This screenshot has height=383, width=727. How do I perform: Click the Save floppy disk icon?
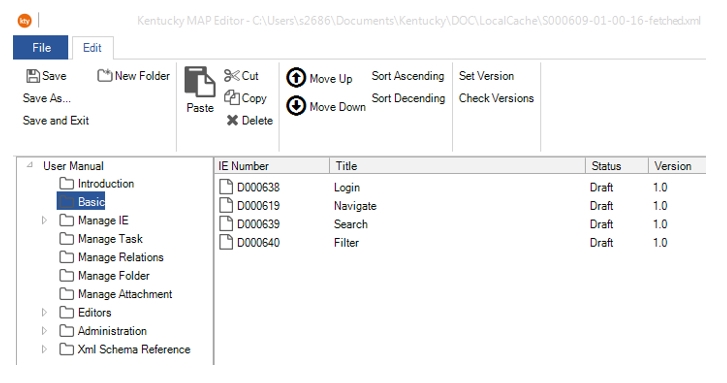pyautogui.click(x=33, y=76)
